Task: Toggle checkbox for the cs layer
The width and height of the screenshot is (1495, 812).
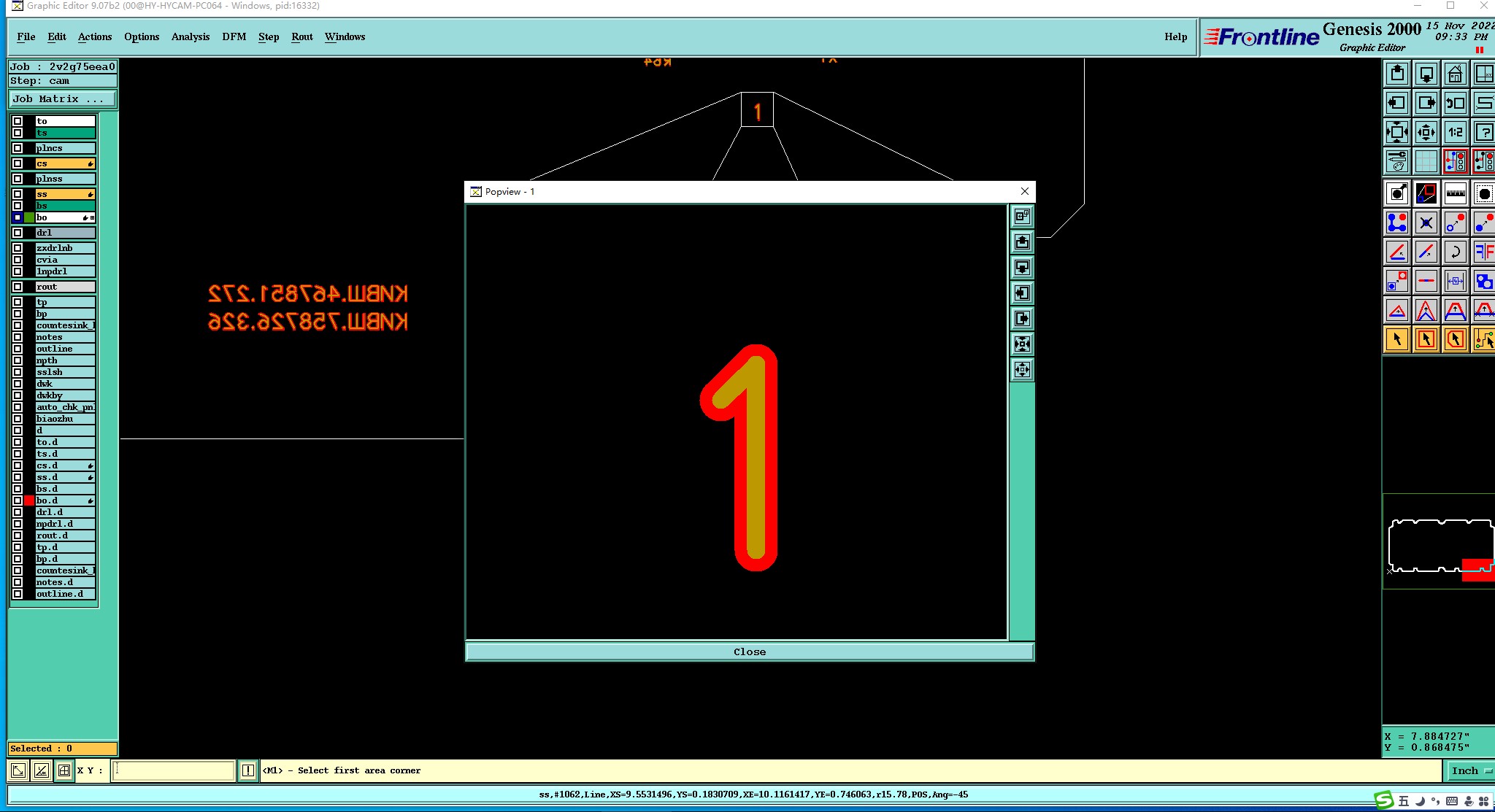Action: (x=18, y=163)
